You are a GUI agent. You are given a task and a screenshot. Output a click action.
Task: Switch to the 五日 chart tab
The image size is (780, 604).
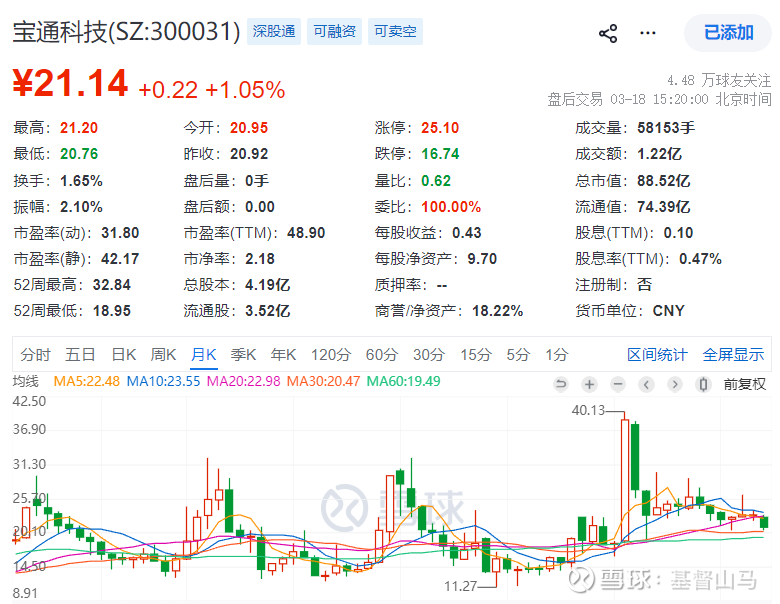point(80,355)
